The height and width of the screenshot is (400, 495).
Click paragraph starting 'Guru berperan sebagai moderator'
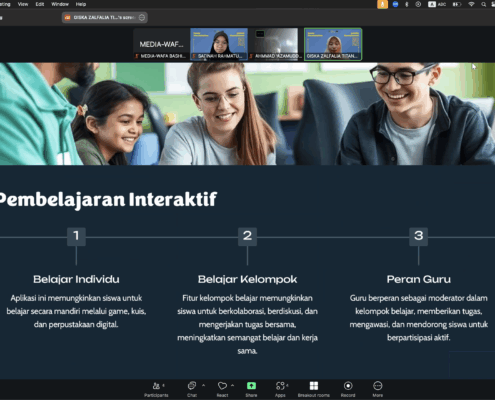tap(419, 318)
